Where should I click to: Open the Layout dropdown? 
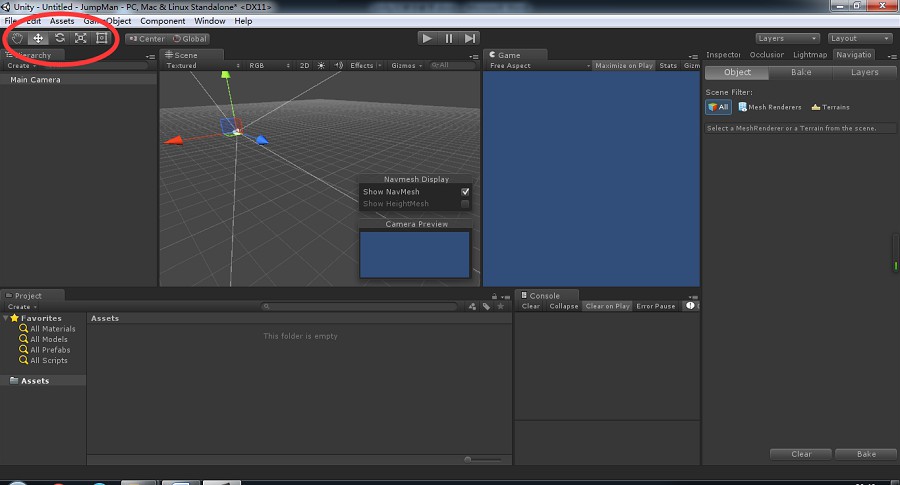859,38
